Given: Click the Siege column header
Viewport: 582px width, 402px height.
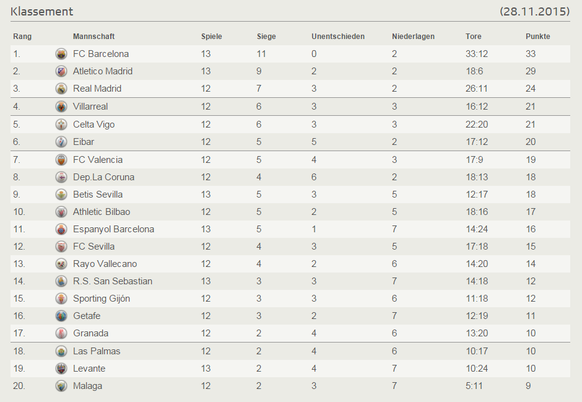Looking at the screenshot, I should click(x=266, y=36).
